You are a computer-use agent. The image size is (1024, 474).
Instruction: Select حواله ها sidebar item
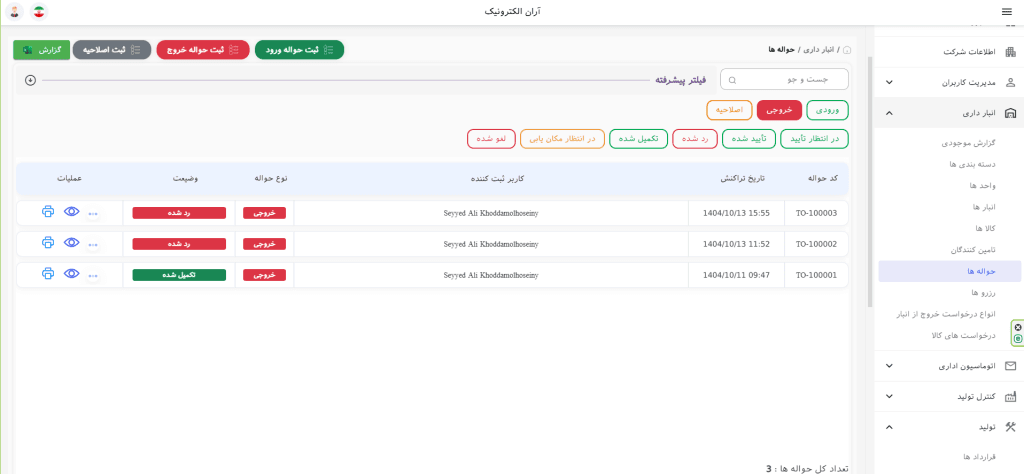pyautogui.click(x=950, y=271)
